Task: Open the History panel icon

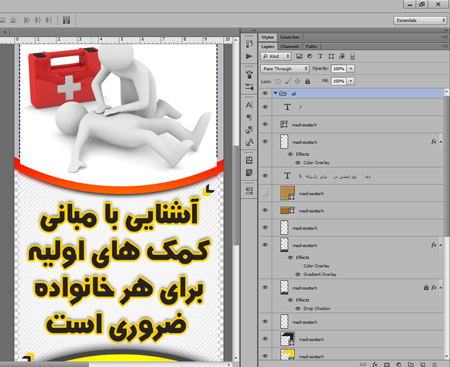Action: pos(249,44)
